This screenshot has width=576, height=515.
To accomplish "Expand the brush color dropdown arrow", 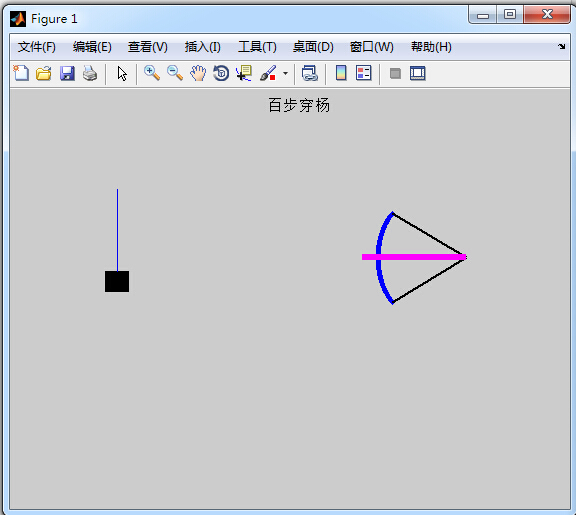I will (285, 73).
